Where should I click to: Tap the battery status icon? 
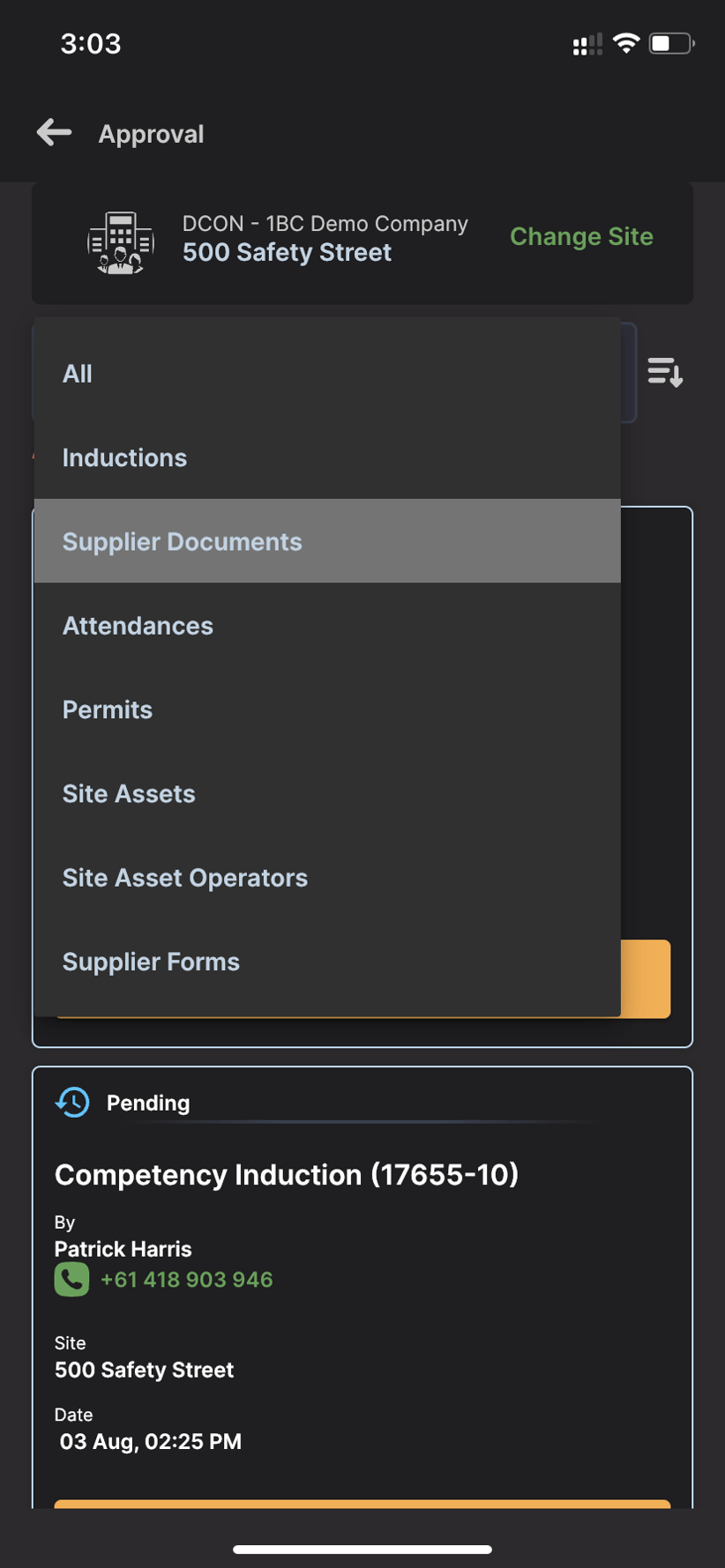pyautogui.click(x=671, y=44)
